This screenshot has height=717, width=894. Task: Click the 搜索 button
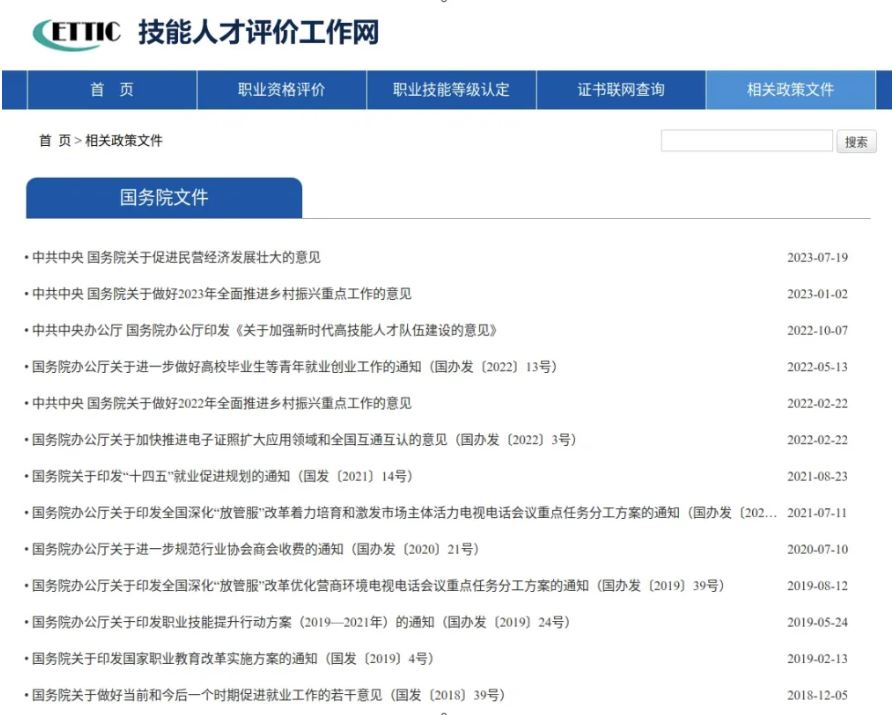(856, 141)
